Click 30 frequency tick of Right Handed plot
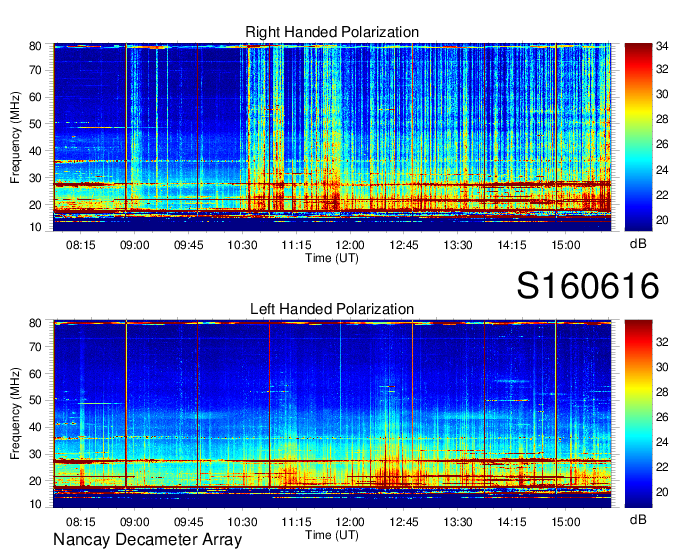Viewport: 680px width, 552px height. point(35,178)
